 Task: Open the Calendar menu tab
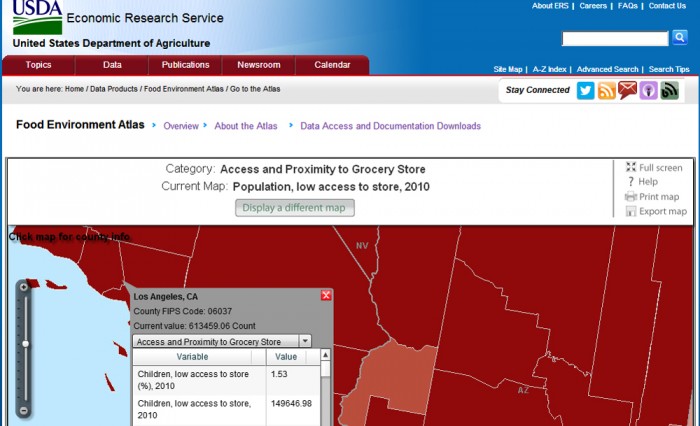[x=332, y=65]
